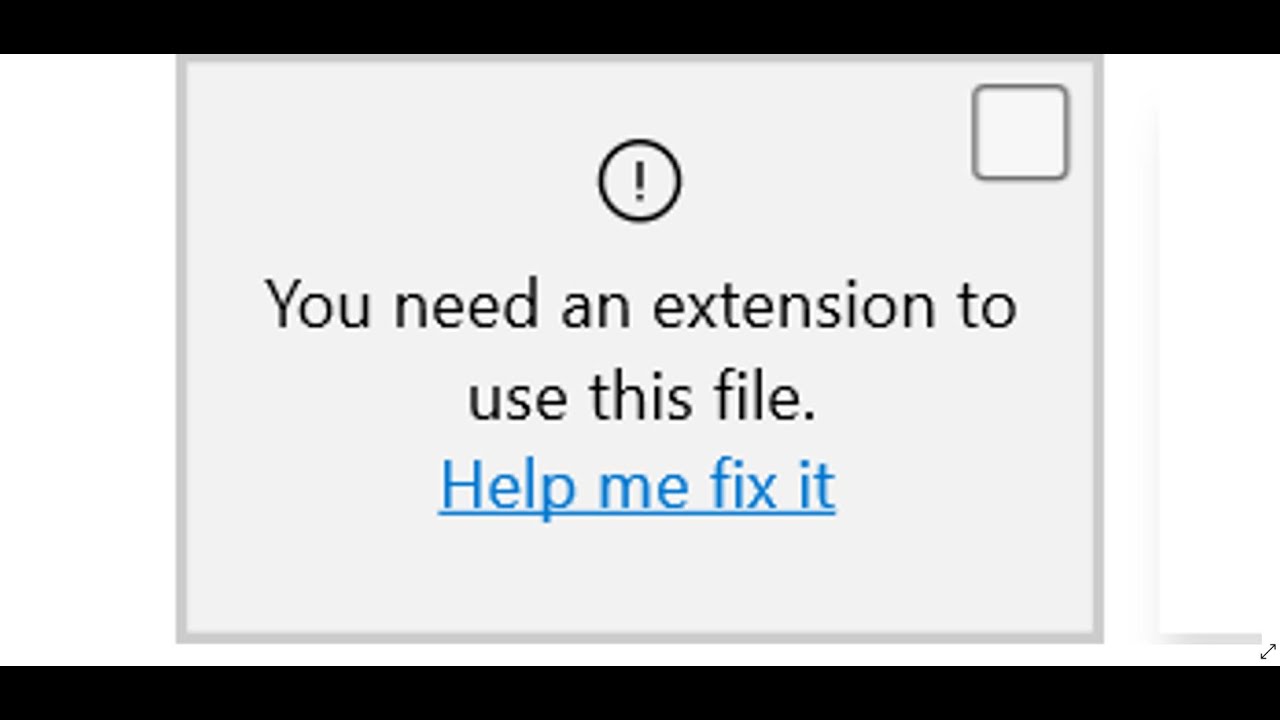Select the circled alert symbol above the message
The image size is (1280, 720).
[x=639, y=179]
